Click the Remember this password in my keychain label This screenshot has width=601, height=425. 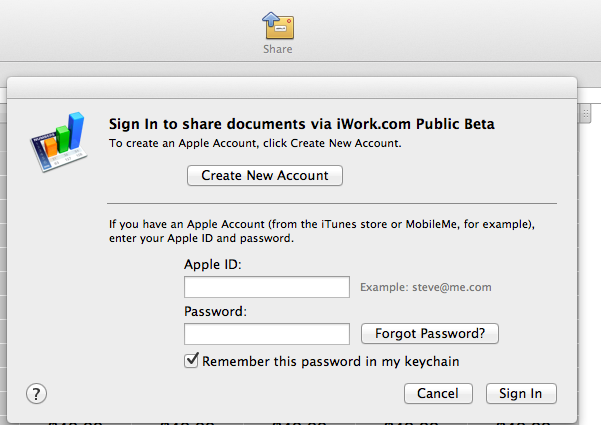[x=330, y=361]
